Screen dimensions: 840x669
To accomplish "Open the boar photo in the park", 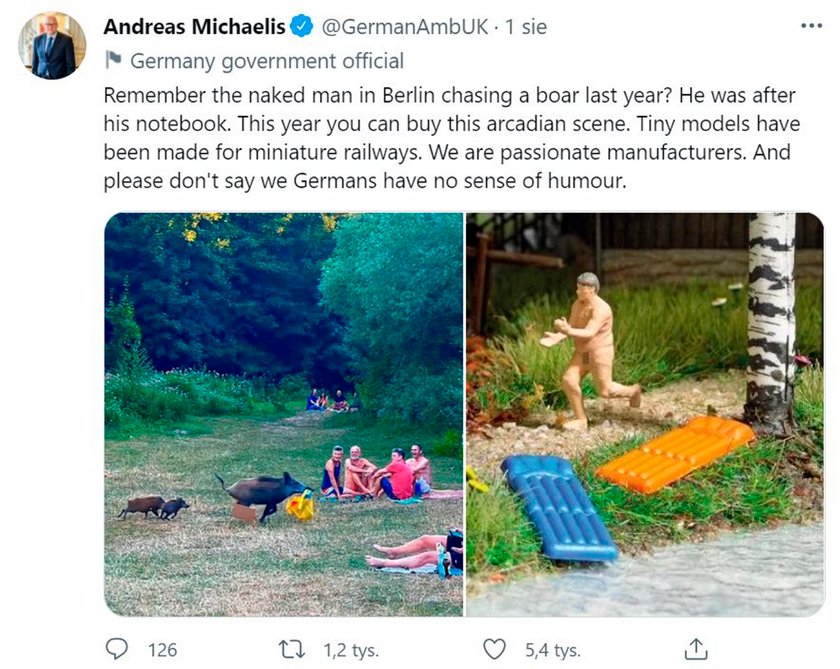I will tap(283, 415).
